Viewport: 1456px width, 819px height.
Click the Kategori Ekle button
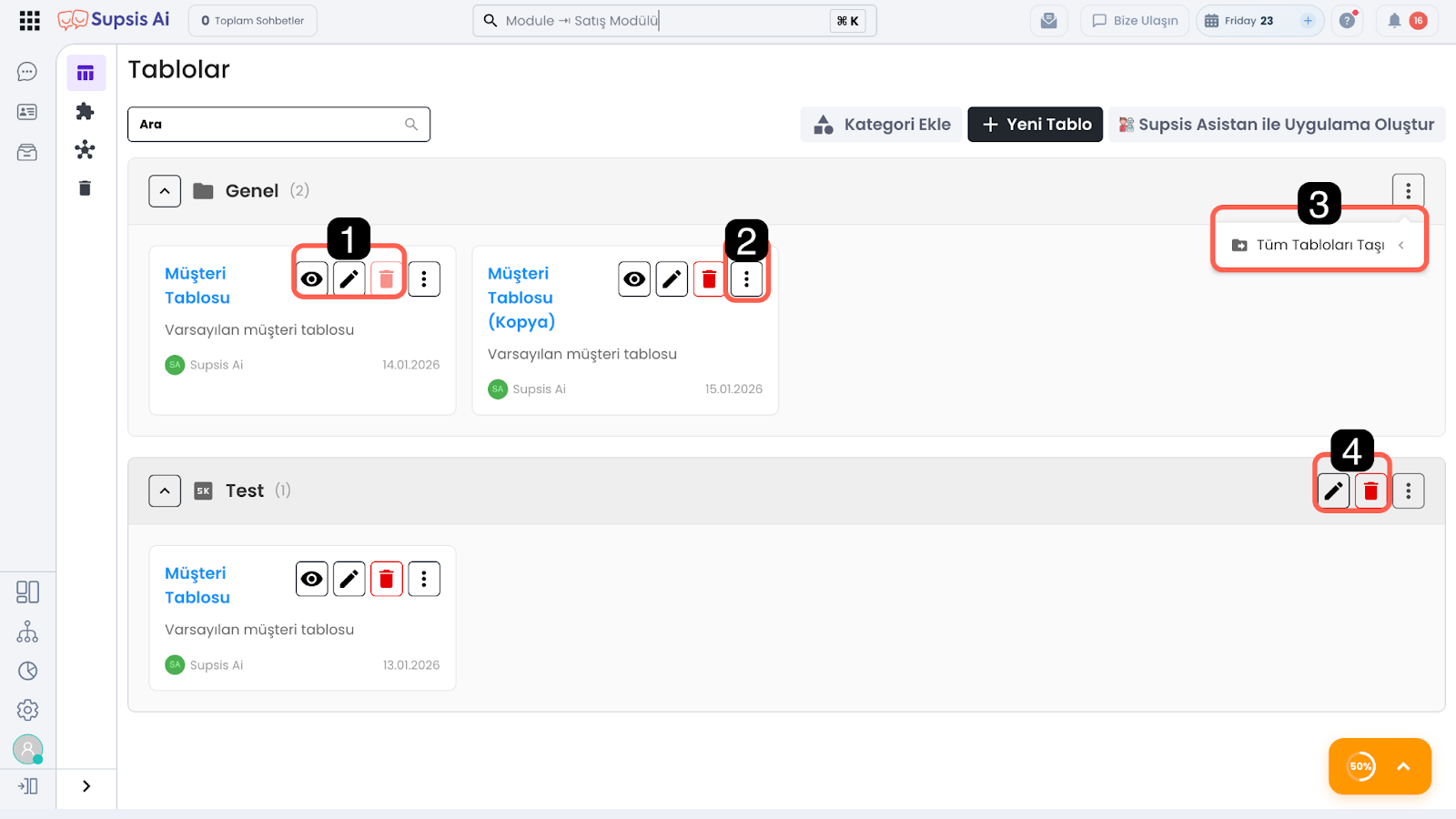[881, 125]
